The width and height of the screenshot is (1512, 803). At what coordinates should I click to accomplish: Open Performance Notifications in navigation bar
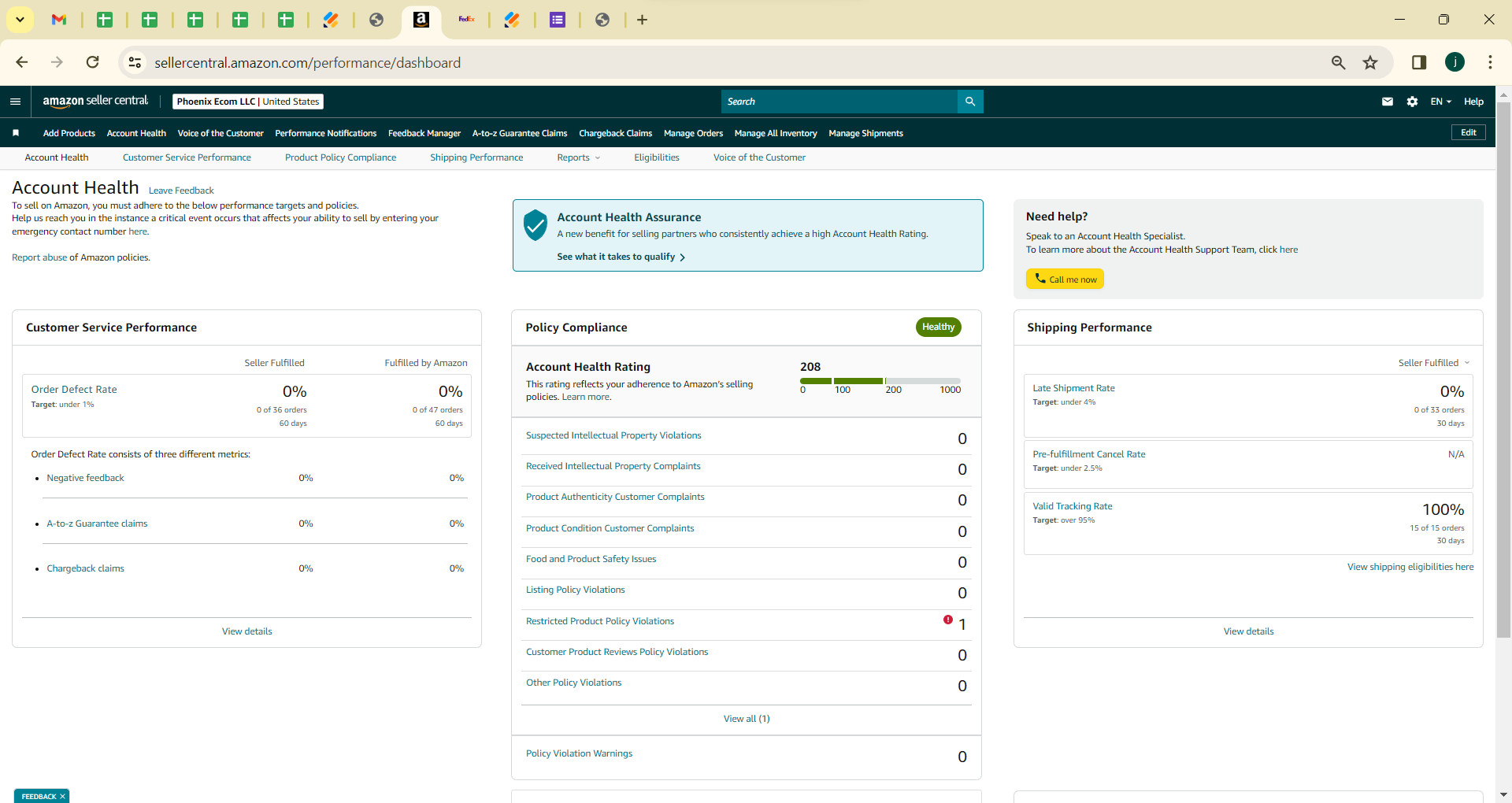(326, 133)
